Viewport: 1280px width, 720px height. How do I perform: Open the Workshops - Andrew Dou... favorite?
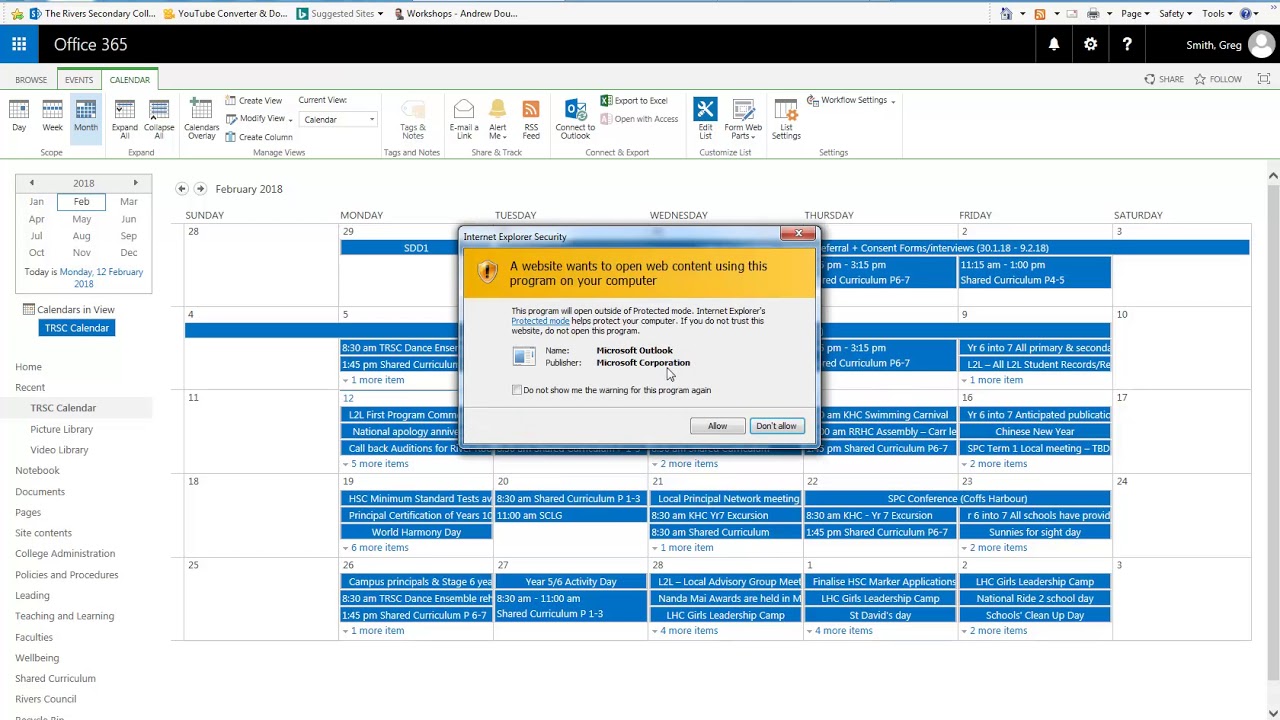click(x=455, y=14)
